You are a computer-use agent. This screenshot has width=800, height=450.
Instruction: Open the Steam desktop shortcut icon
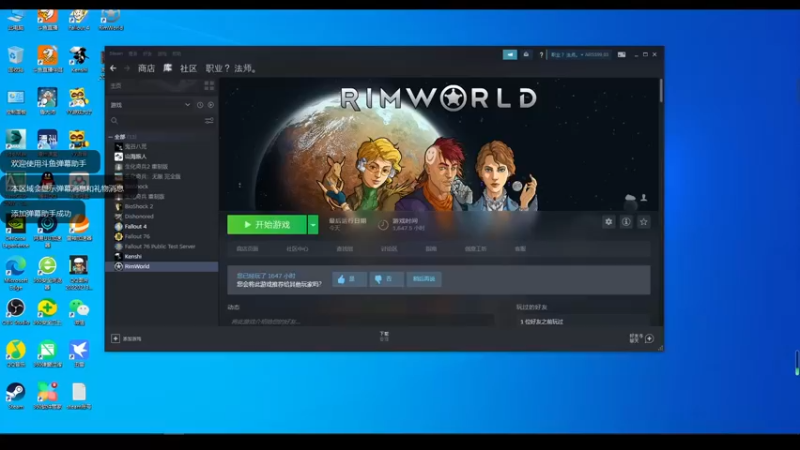(x=16, y=395)
